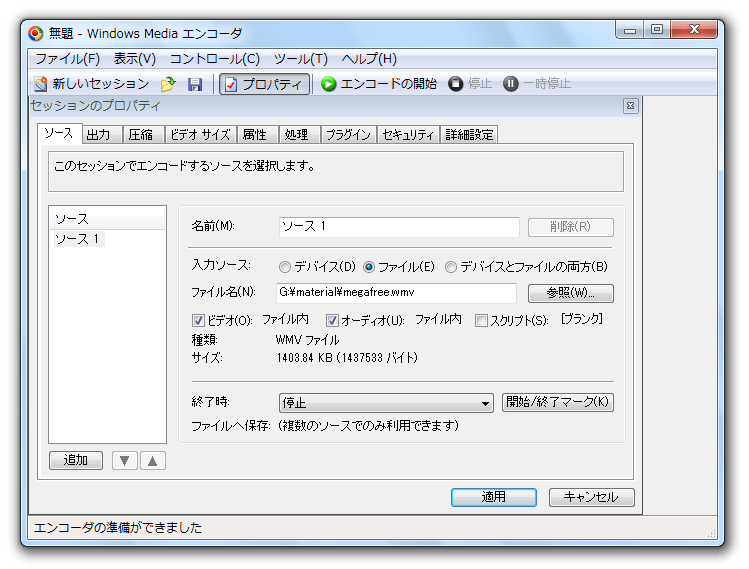Toggle the オーディオ(U) checkbox
This screenshot has height=569, width=749.
pos(332,320)
